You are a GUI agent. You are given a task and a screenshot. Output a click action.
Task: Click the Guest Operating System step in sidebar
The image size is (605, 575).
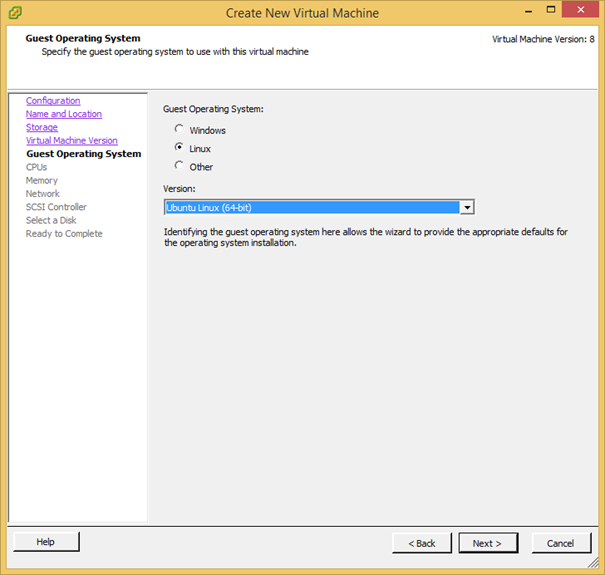click(x=84, y=154)
